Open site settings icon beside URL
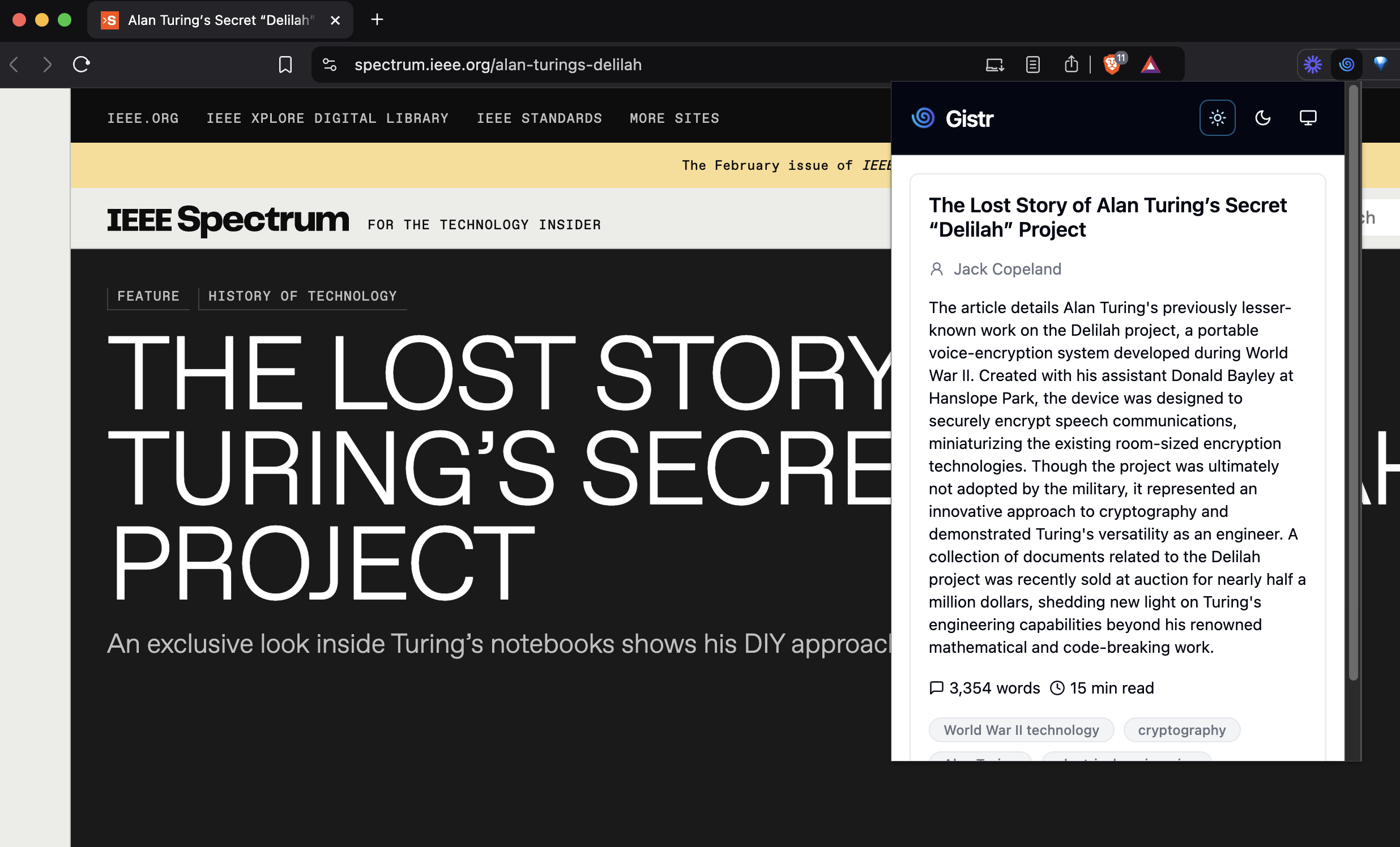 [x=330, y=65]
